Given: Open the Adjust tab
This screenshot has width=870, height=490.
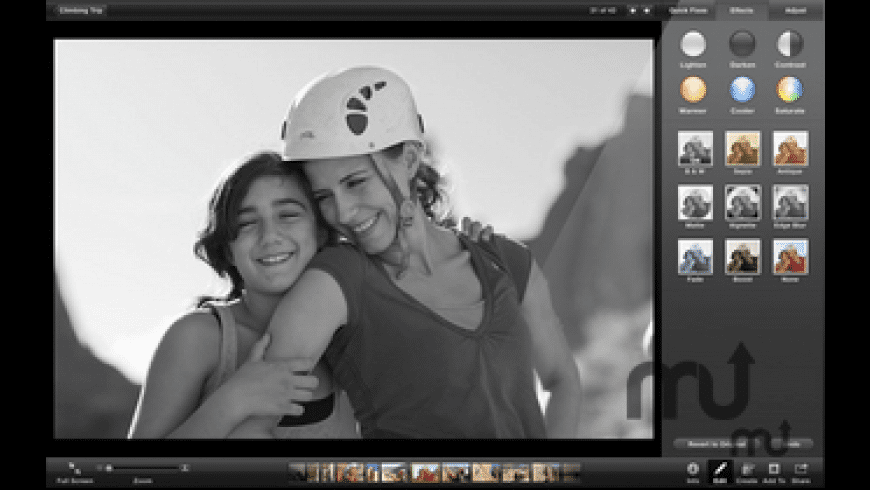Looking at the screenshot, I should [x=796, y=11].
